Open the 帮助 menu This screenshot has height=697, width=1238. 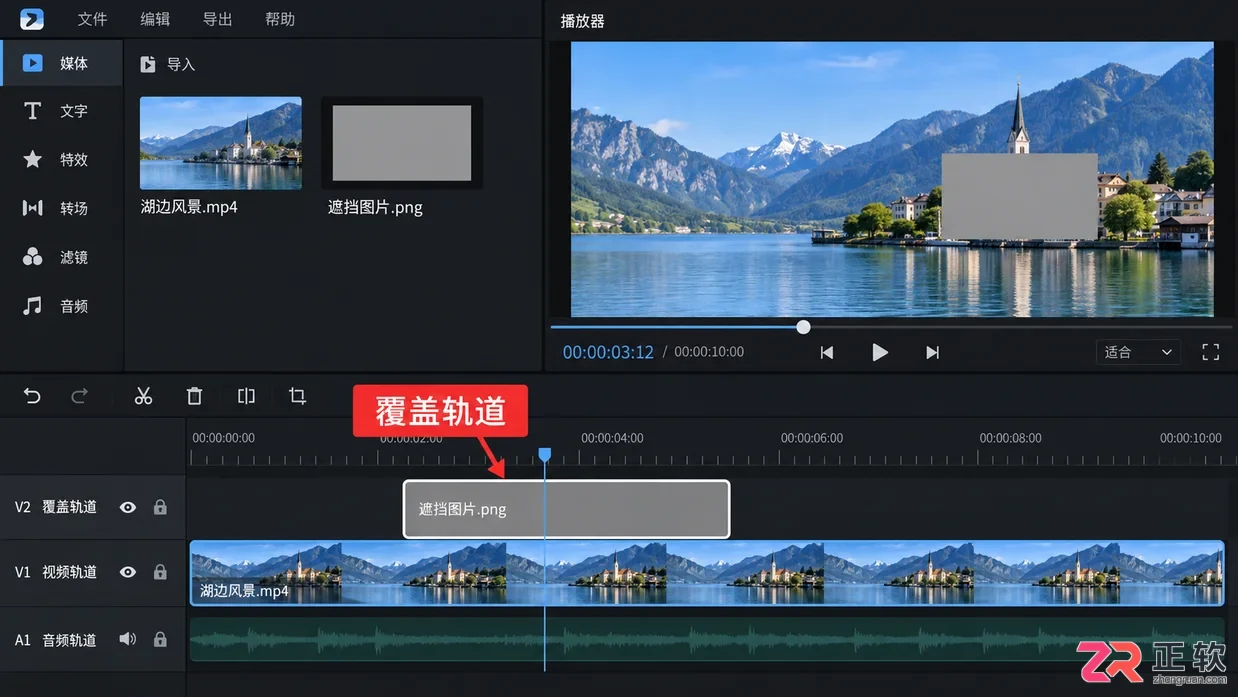click(x=280, y=19)
